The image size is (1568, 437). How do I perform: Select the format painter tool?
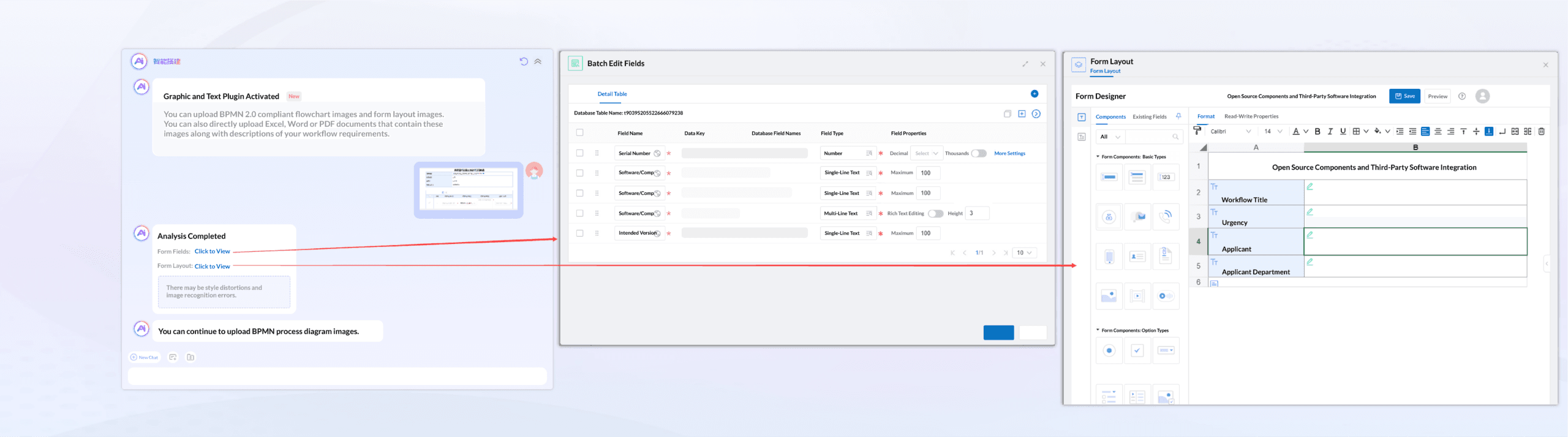[x=1197, y=131]
